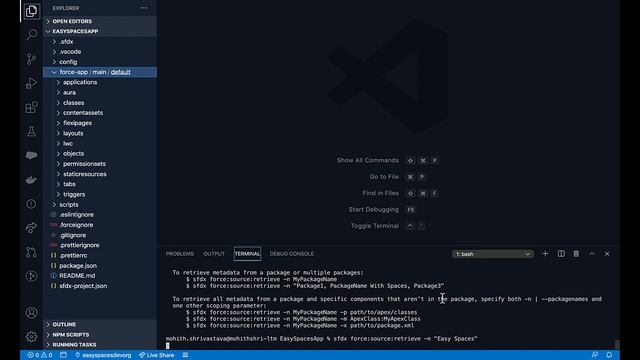640x360 pixels.
Task: Expand the contentassets folder
Action: 100,113
